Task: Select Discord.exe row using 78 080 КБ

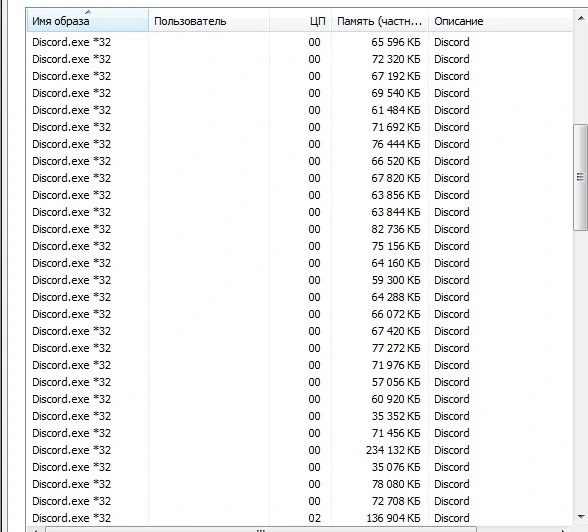Action: [x=299, y=484]
